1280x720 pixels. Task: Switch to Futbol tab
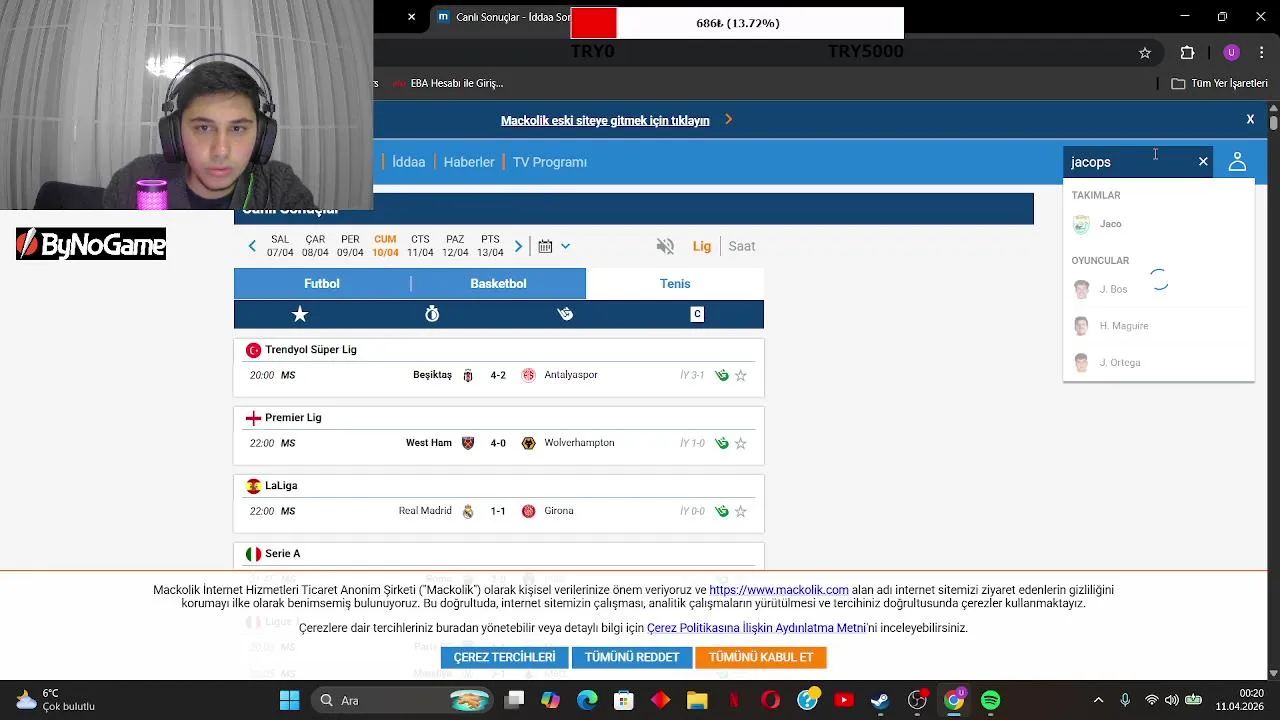[322, 284]
